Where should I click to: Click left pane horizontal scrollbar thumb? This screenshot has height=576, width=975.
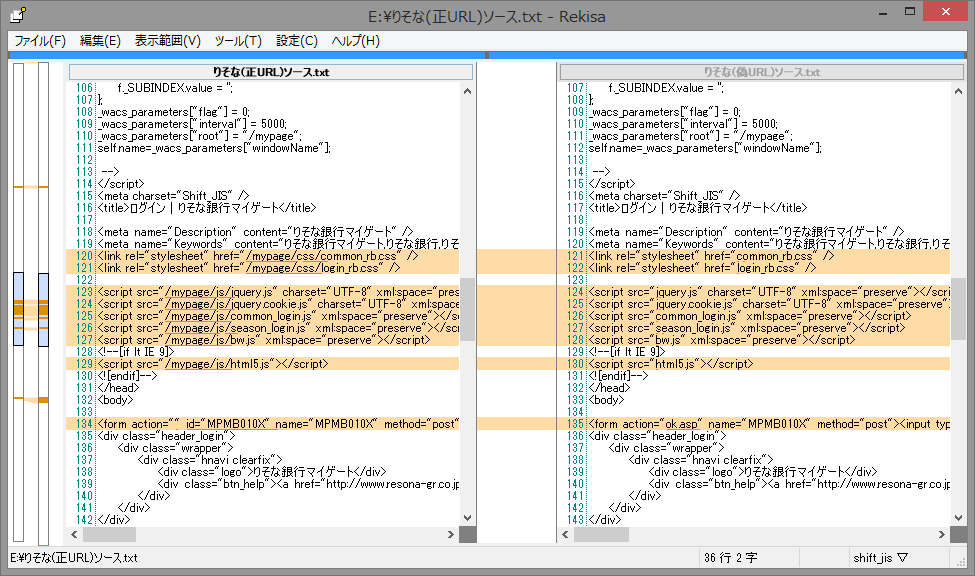pos(109,534)
